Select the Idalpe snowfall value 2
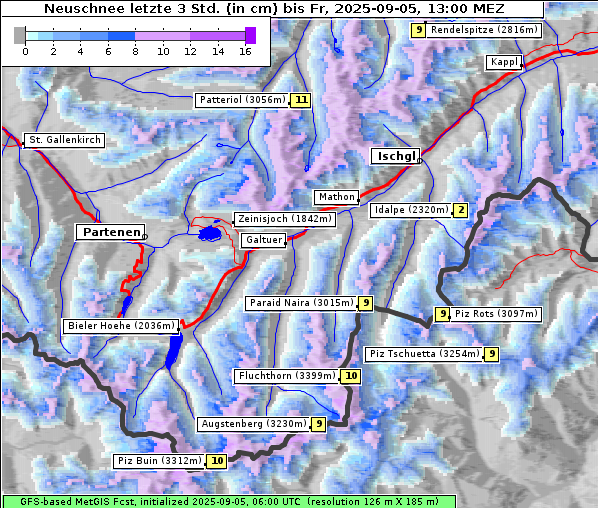This screenshot has width=598, height=508. (461, 210)
